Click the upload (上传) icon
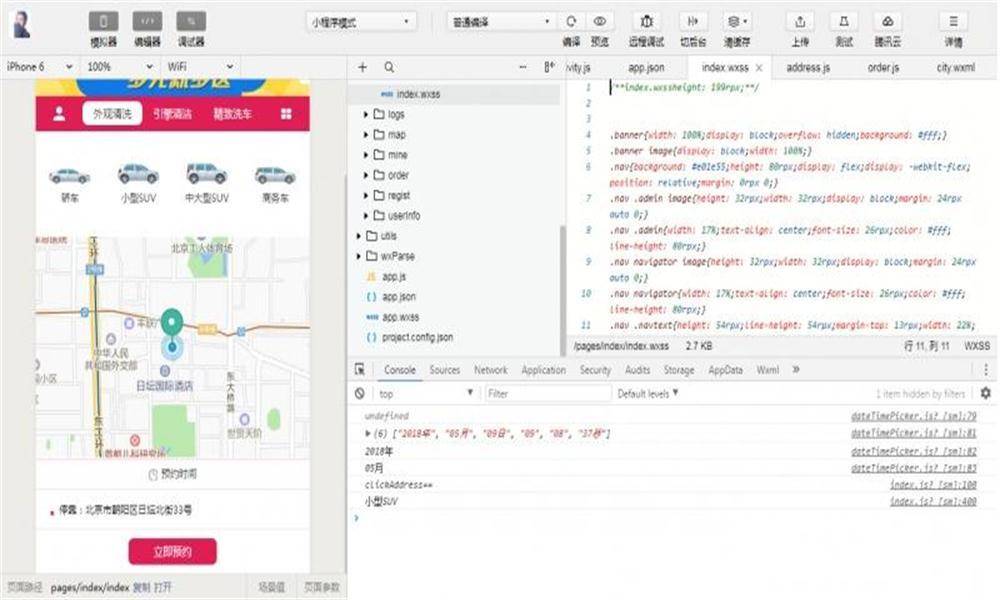Image resolution: width=1000 pixels, height=600 pixels. 800,21
